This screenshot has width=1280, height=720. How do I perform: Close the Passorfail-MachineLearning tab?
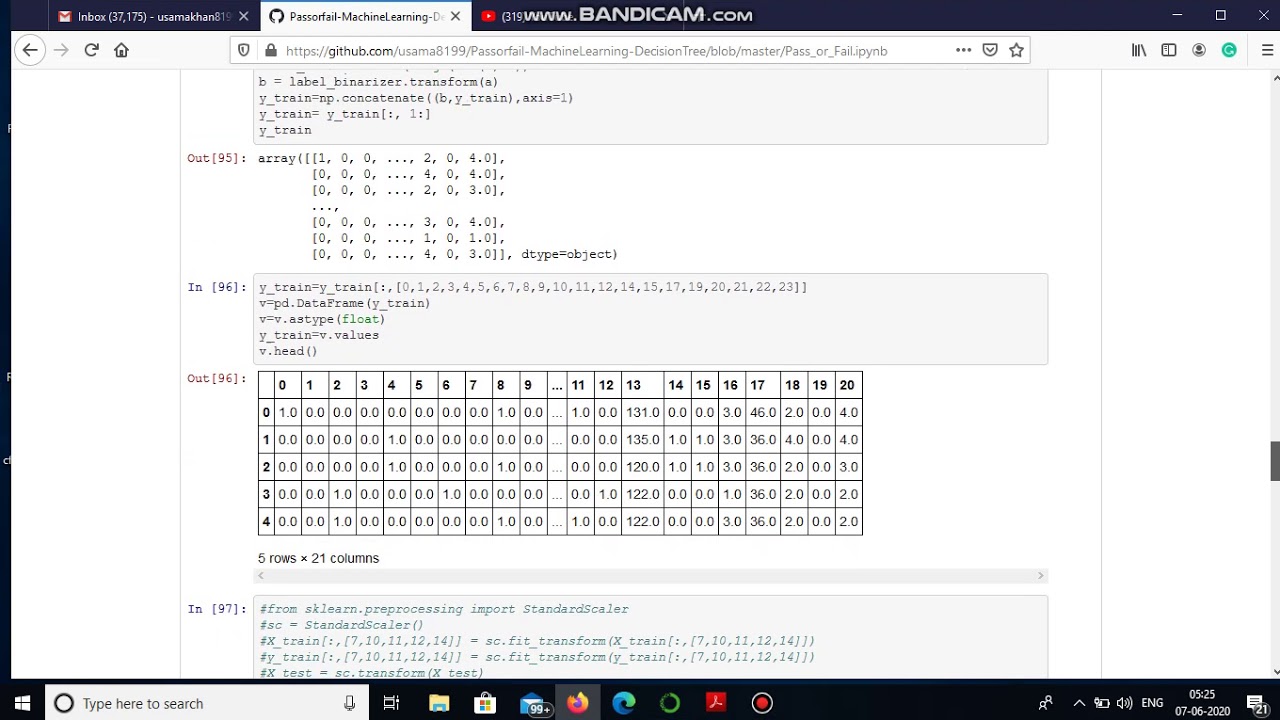[455, 16]
